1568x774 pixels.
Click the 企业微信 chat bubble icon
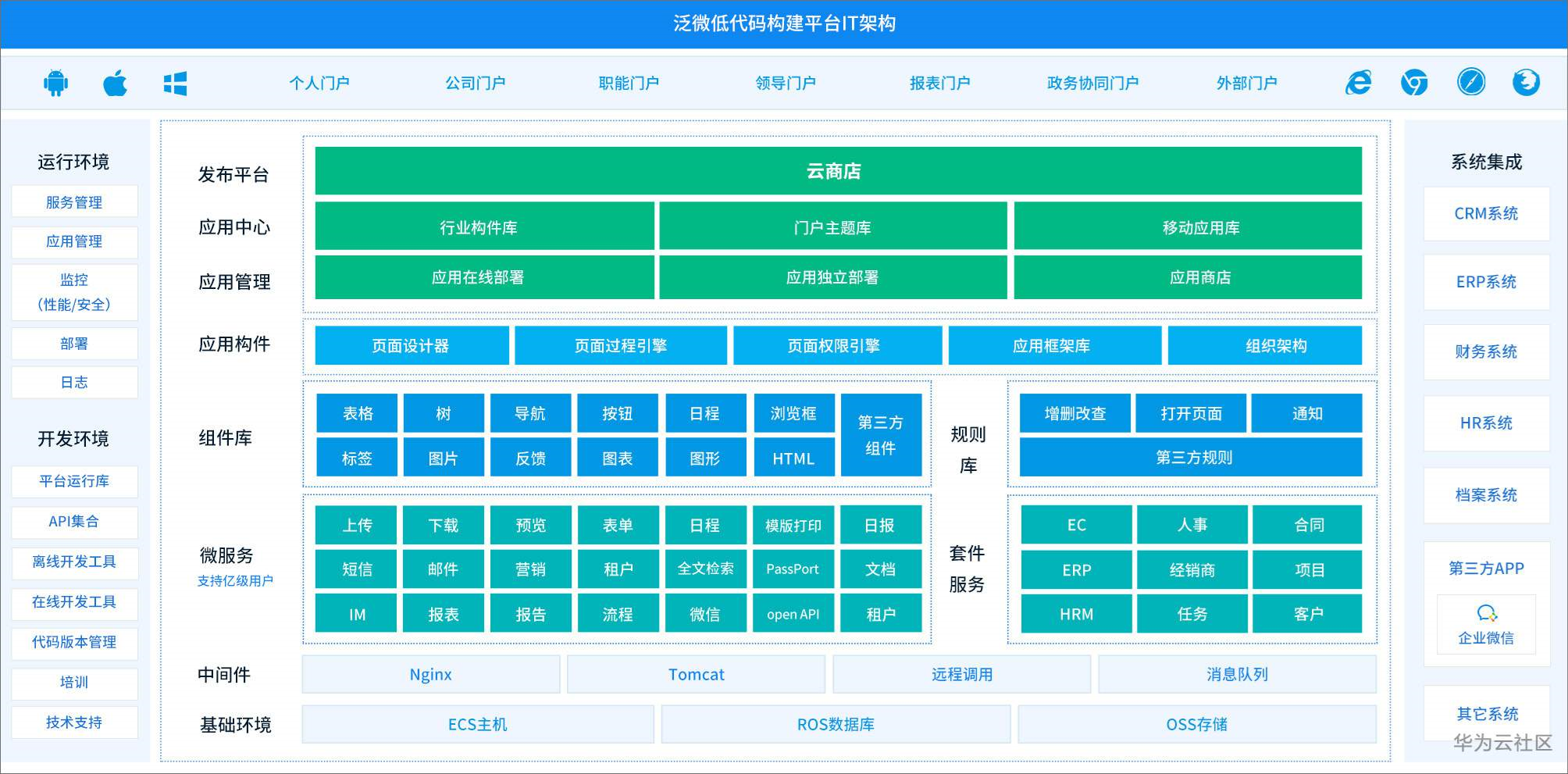click(x=1487, y=613)
